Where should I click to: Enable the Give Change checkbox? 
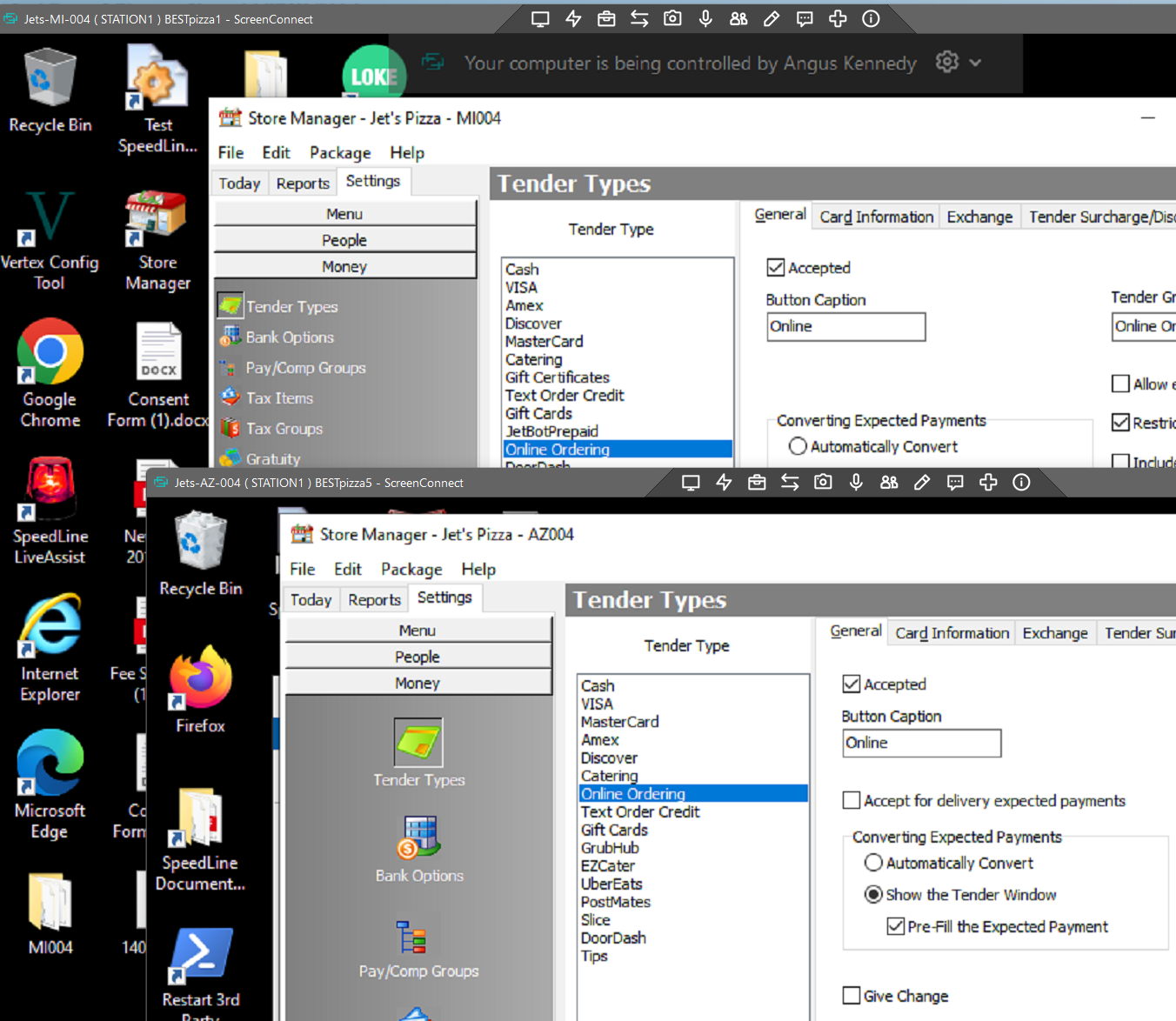(x=852, y=996)
